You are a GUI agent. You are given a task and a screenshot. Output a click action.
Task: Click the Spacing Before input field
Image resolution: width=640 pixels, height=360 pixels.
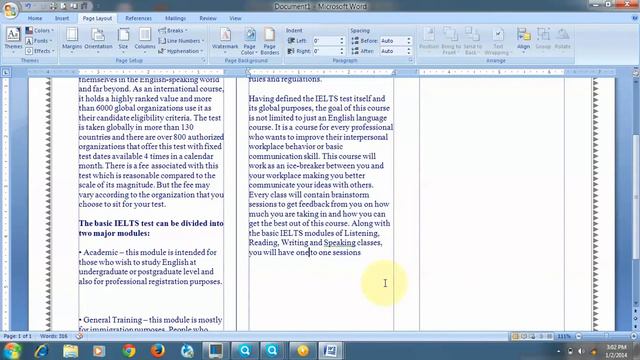pyautogui.click(x=393, y=41)
